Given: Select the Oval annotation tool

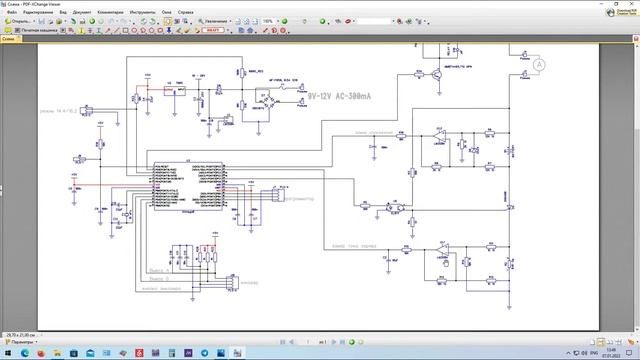Looking at the screenshot, I should click(x=134, y=30).
